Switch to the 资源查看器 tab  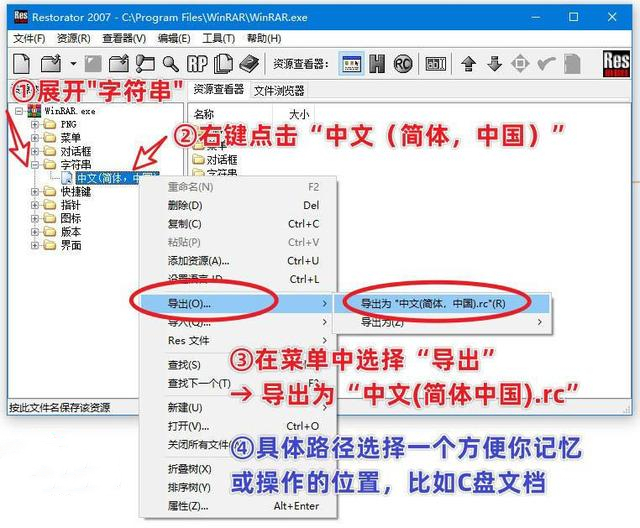pyautogui.click(x=219, y=89)
